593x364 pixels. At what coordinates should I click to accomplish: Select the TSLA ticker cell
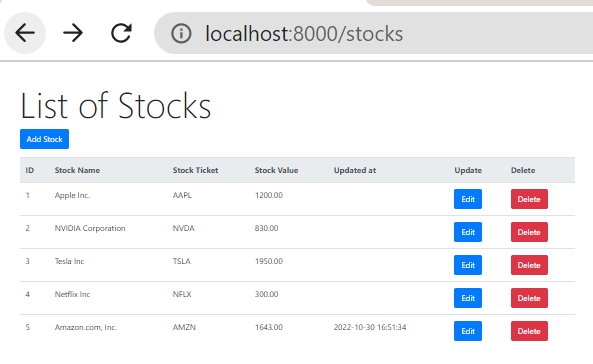(182, 261)
